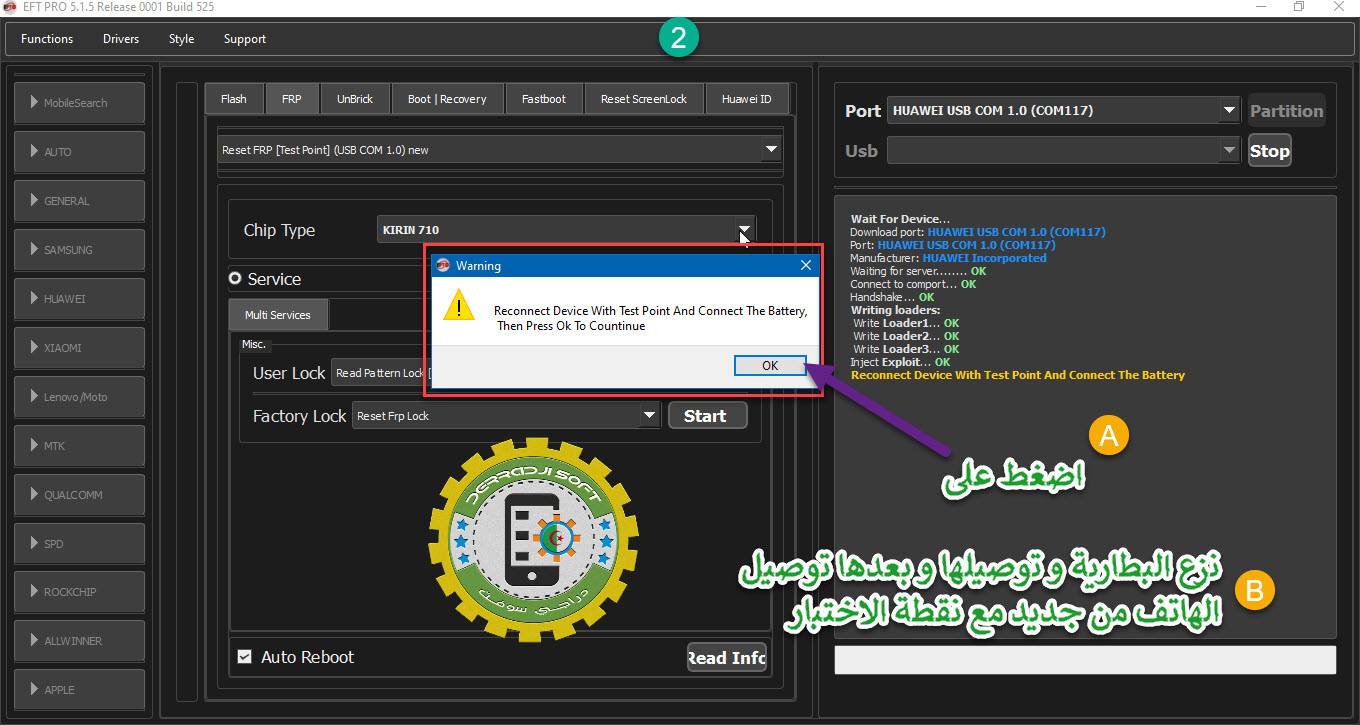Image resolution: width=1360 pixels, height=725 pixels.
Task: Switch to the Flash tab
Action: tap(234, 99)
